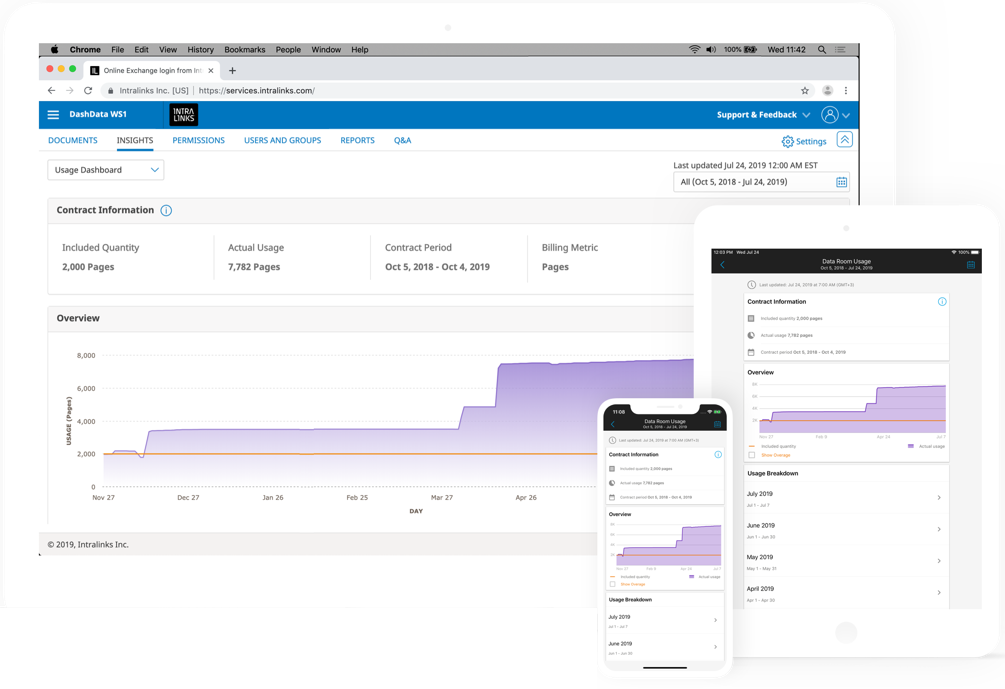Open the Chrome profile icon in the toolbar
Image resolution: width=1005 pixels, height=689 pixels.
[827, 90]
